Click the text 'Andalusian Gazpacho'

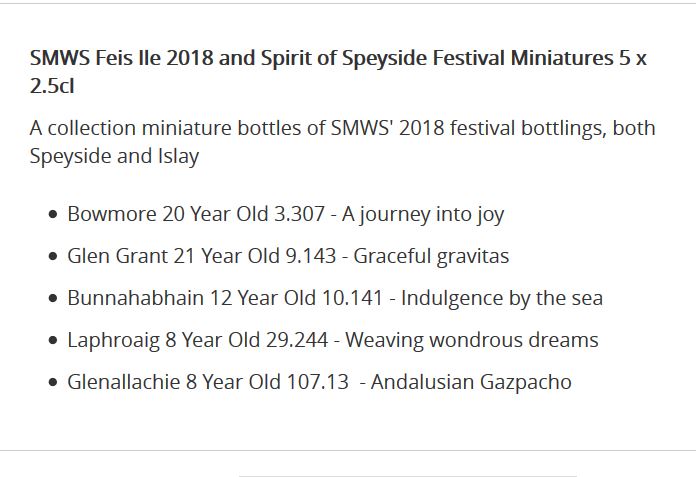(x=471, y=382)
